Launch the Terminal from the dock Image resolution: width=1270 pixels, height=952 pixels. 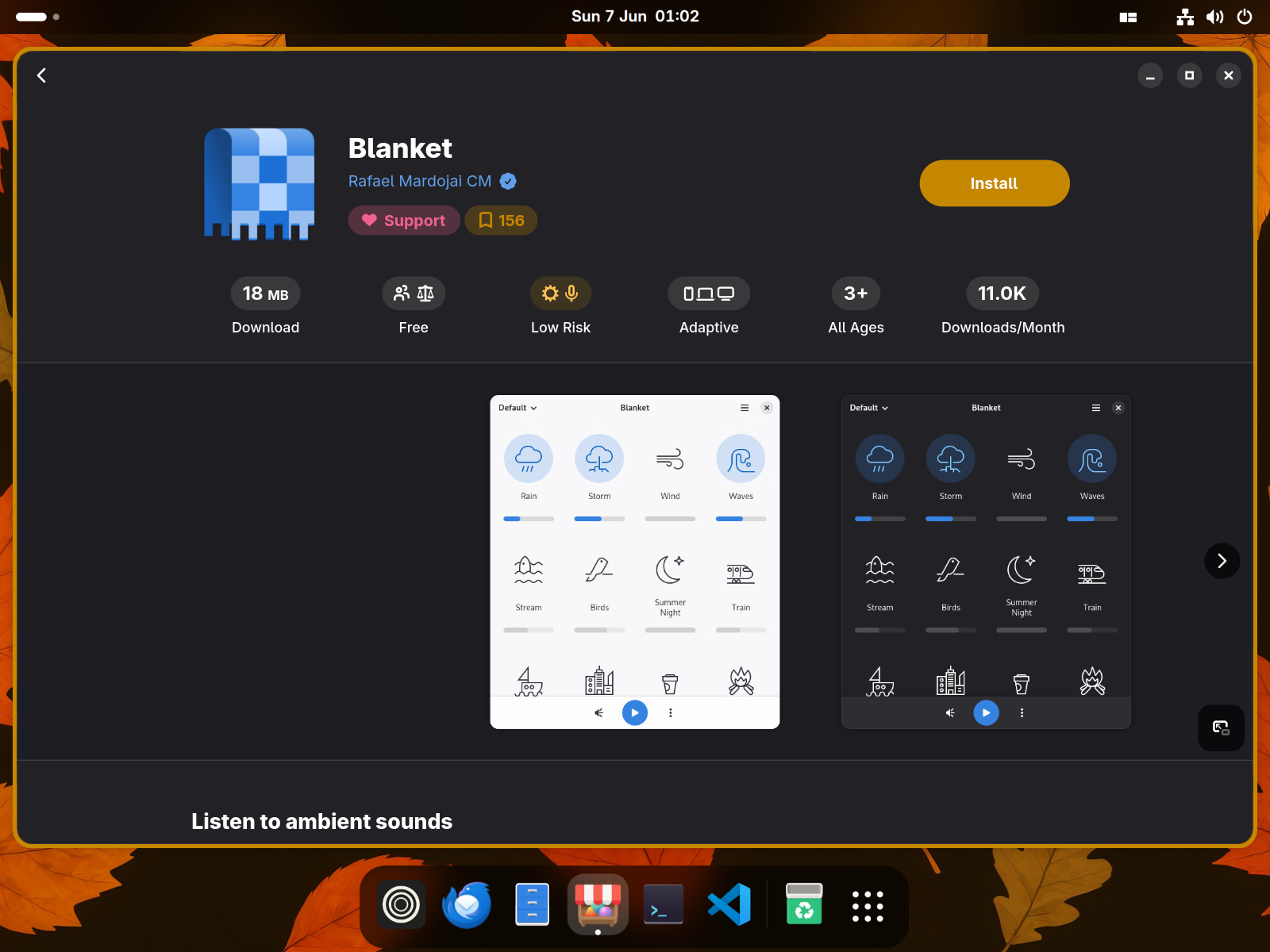tap(664, 904)
